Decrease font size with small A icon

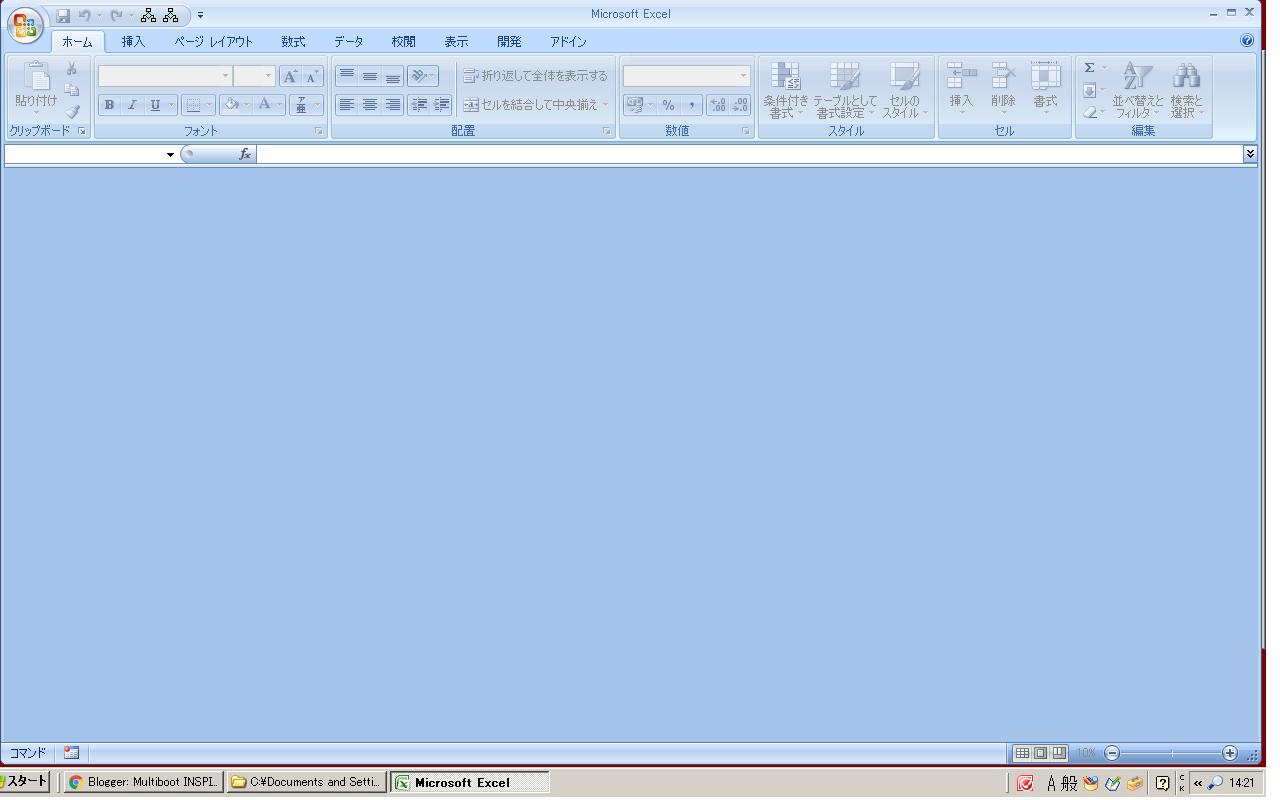(x=312, y=76)
